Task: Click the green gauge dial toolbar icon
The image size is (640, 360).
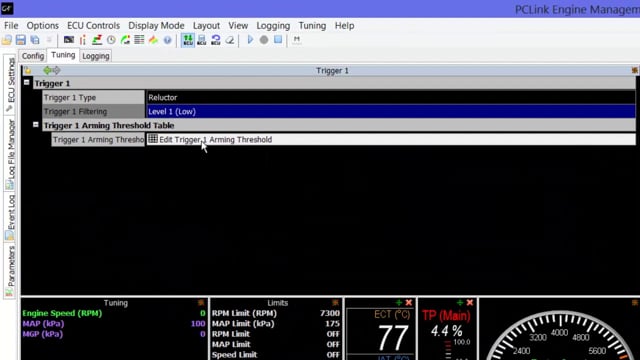Action: (125, 40)
